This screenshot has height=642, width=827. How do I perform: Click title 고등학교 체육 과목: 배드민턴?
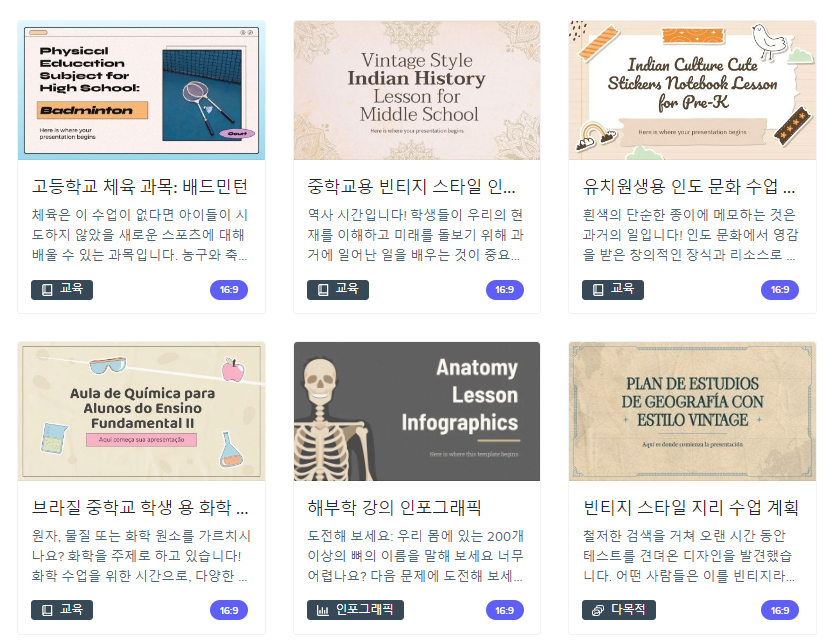click(139, 186)
